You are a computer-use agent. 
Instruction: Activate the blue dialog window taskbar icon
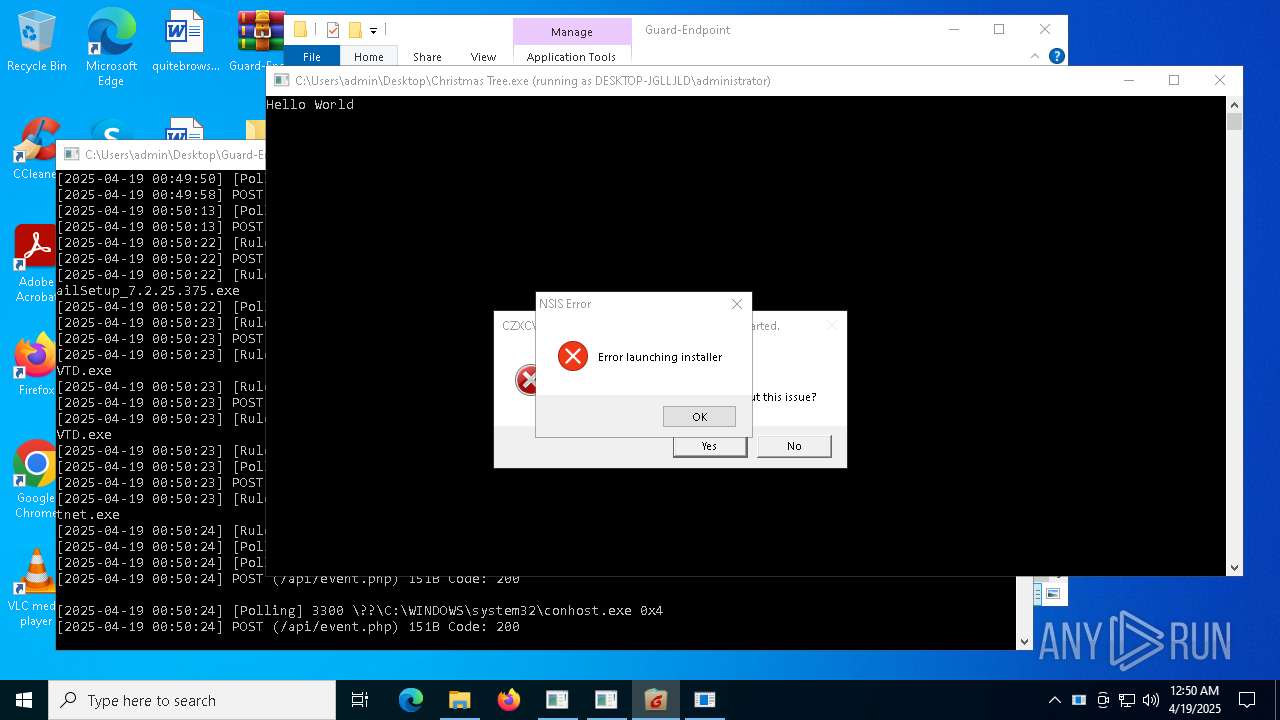pyautogui.click(x=704, y=700)
